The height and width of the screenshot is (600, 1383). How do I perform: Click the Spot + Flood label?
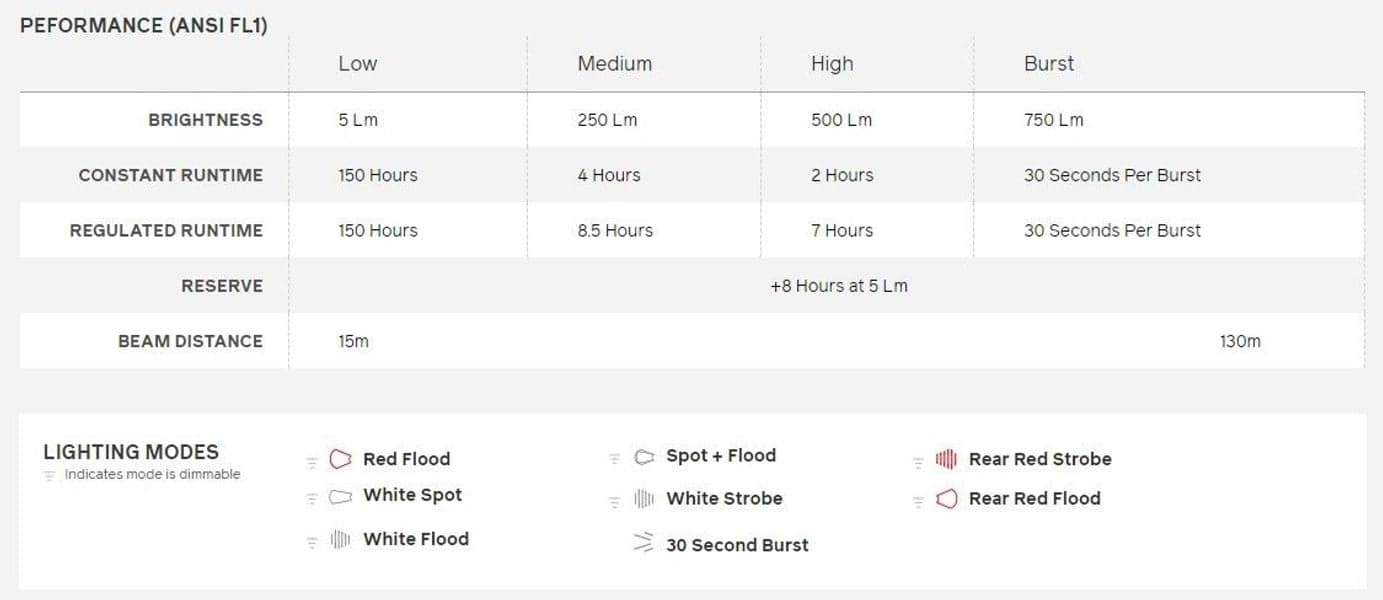point(720,456)
